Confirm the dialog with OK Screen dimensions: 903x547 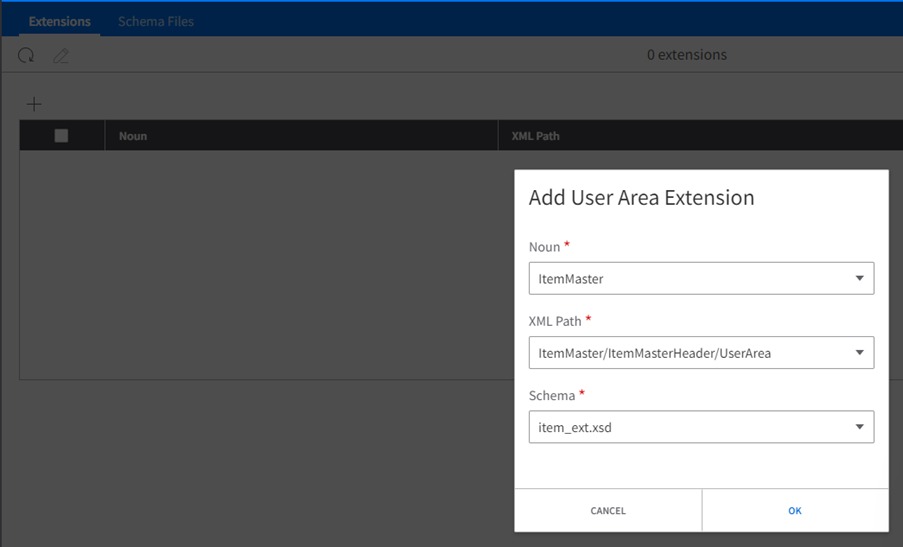[x=795, y=511]
